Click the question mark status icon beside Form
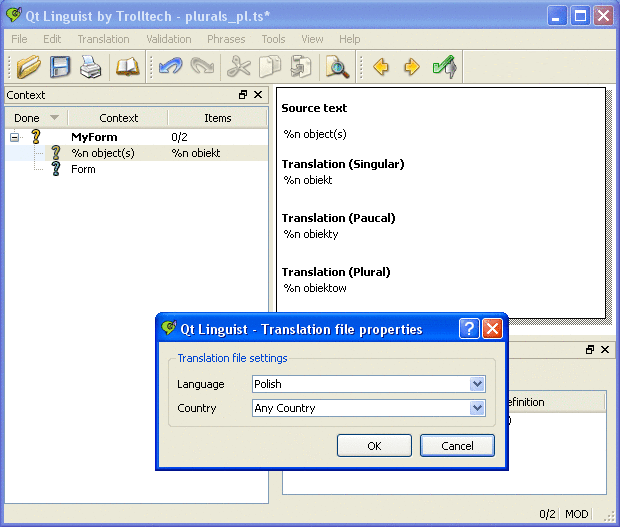Image resolution: width=620 pixels, height=527 pixels. pos(56,169)
